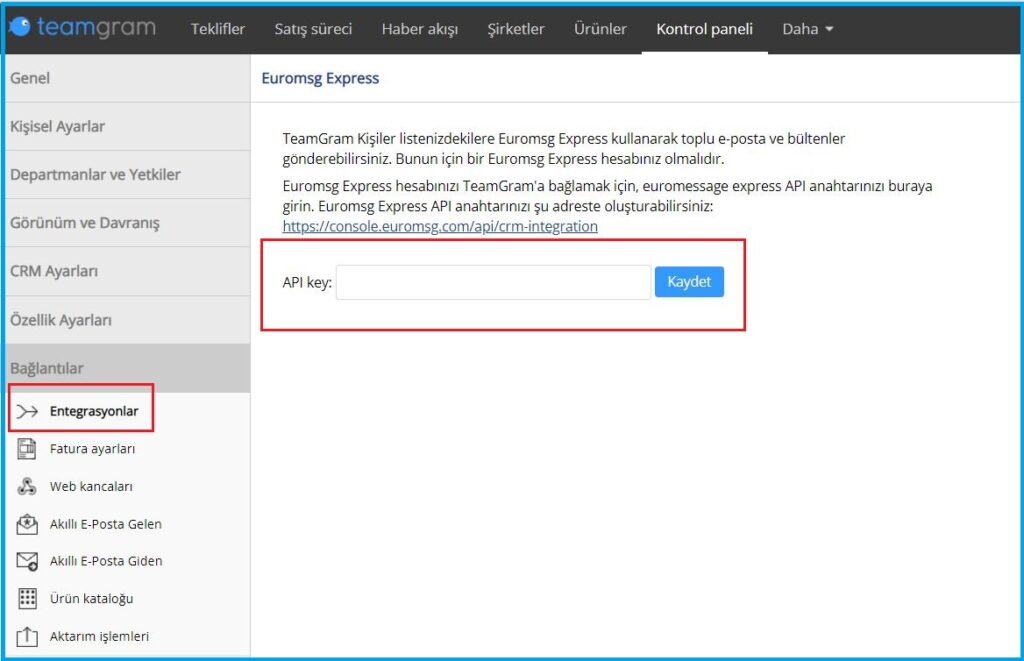Expand the Özellik Ayarları section
1024x661 pixels.
(127, 320)
